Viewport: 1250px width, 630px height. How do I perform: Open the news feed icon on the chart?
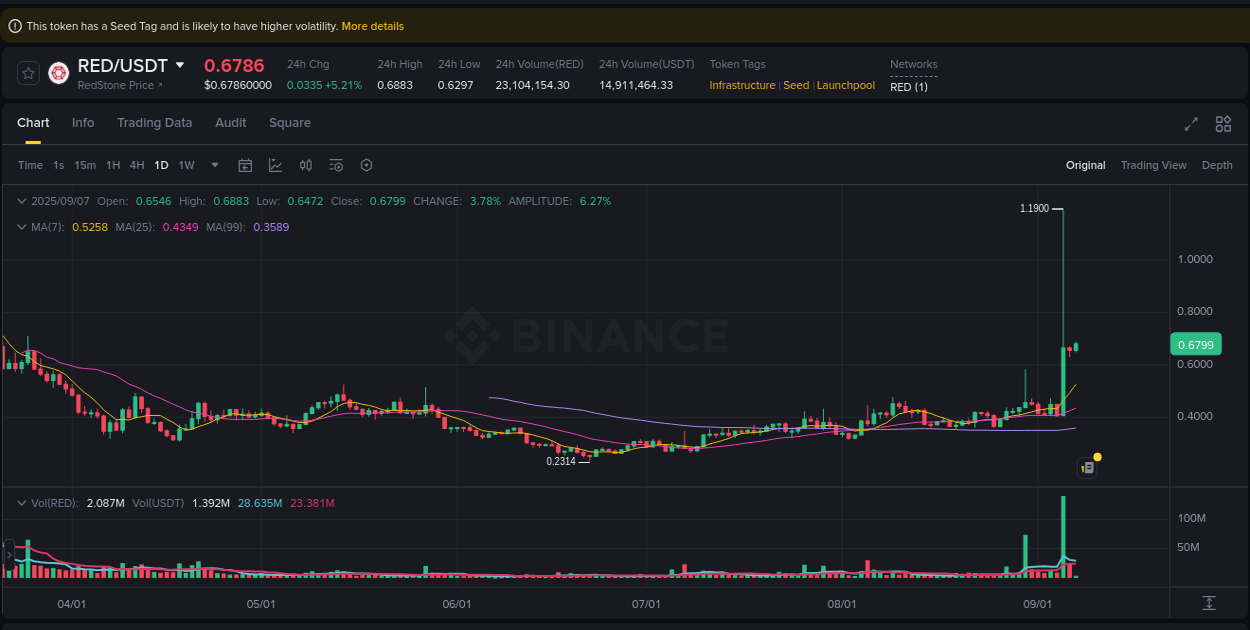tap(1087, 467)
